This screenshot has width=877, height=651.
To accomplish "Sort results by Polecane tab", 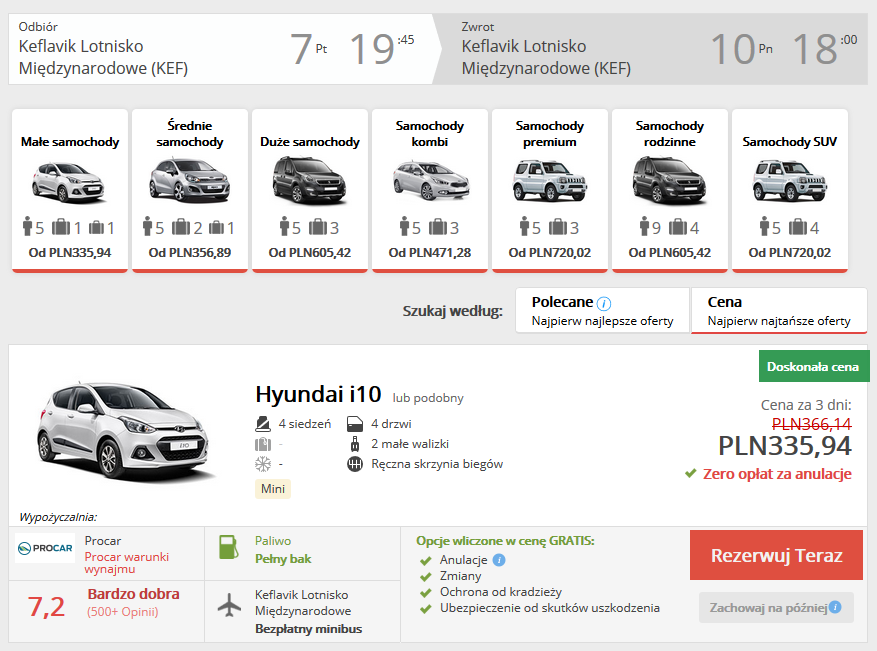I will coord(602,310).
